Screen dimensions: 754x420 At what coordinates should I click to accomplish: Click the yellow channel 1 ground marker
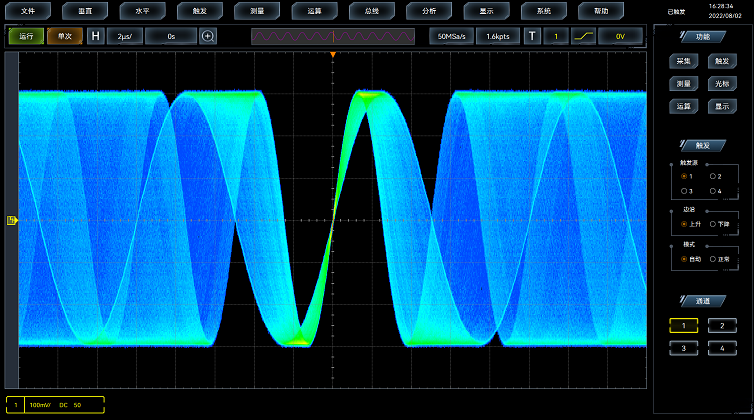11,221
